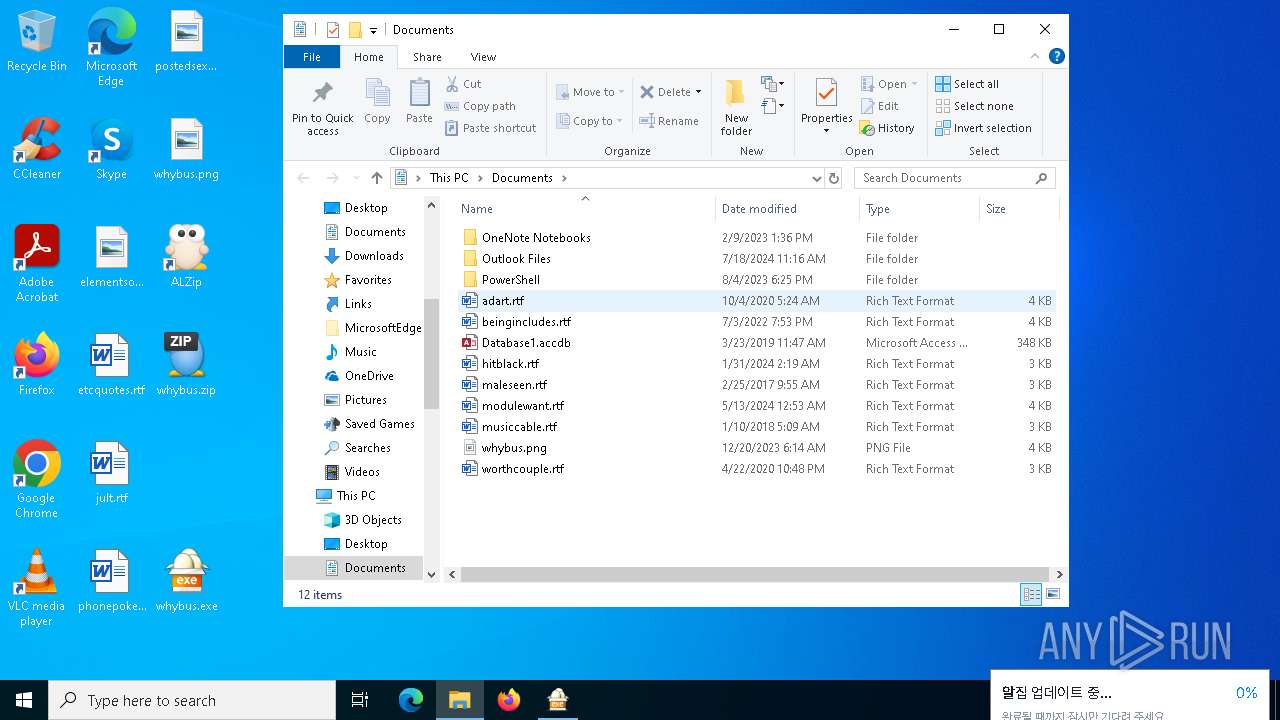Open the Explorer Help question mark
Image resolution: width=1280 pixels, height=720 pixels.
point(1056,57)
